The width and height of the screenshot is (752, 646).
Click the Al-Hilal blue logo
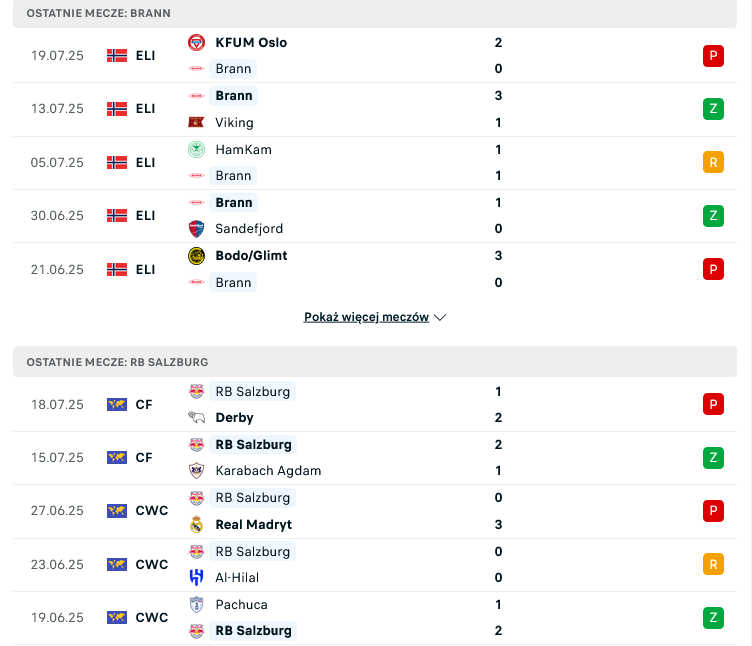(196, 577)
